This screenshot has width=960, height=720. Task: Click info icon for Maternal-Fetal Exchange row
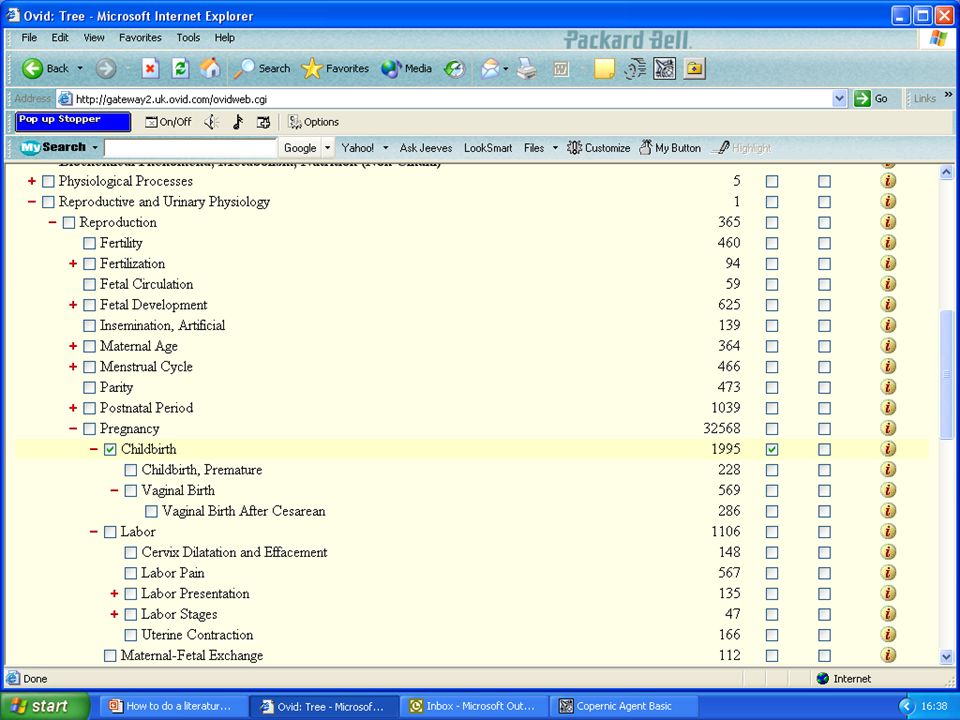(x=888, y=655)
